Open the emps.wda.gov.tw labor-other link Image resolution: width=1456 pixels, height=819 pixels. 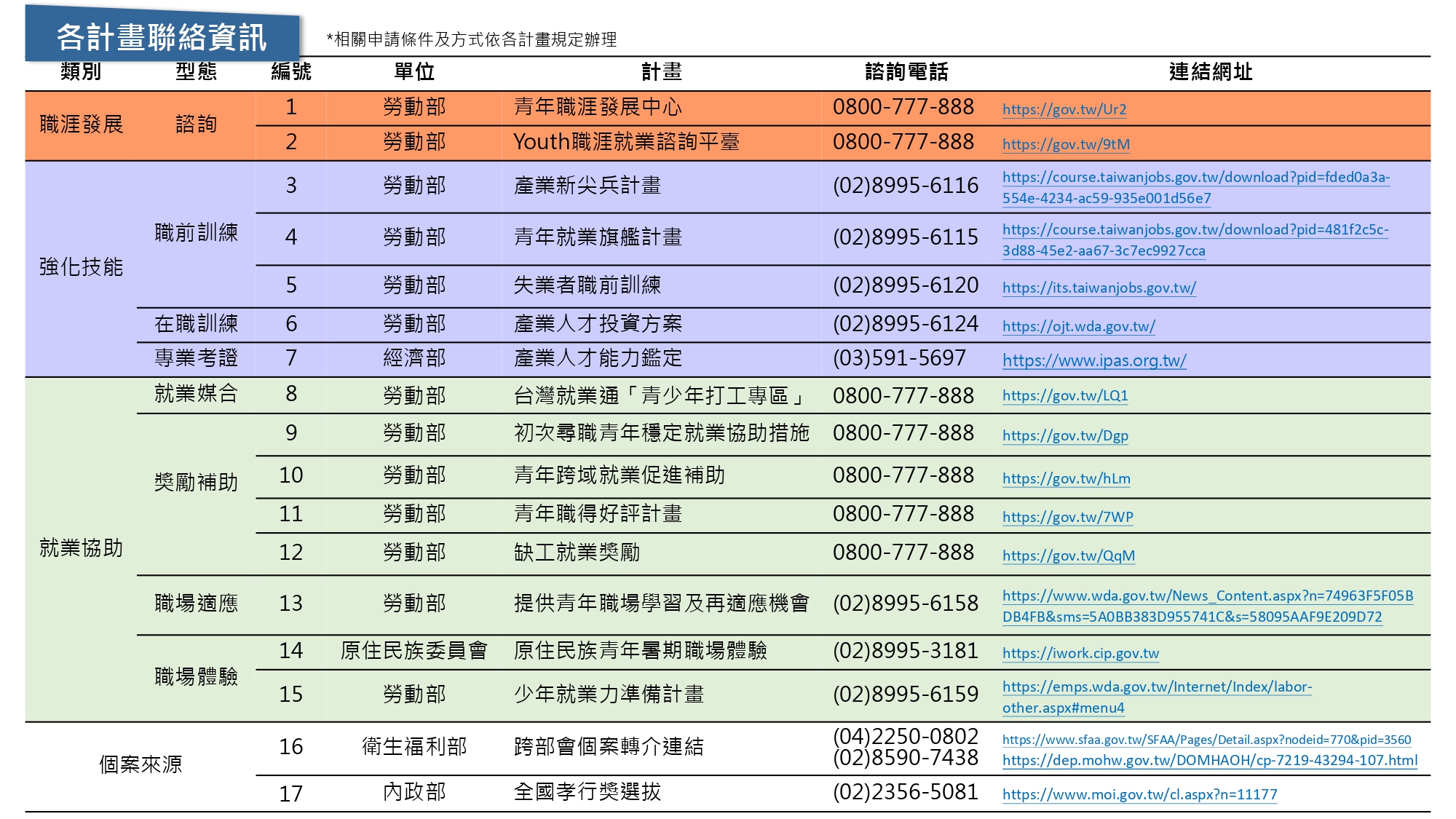tap(1156, 687)
